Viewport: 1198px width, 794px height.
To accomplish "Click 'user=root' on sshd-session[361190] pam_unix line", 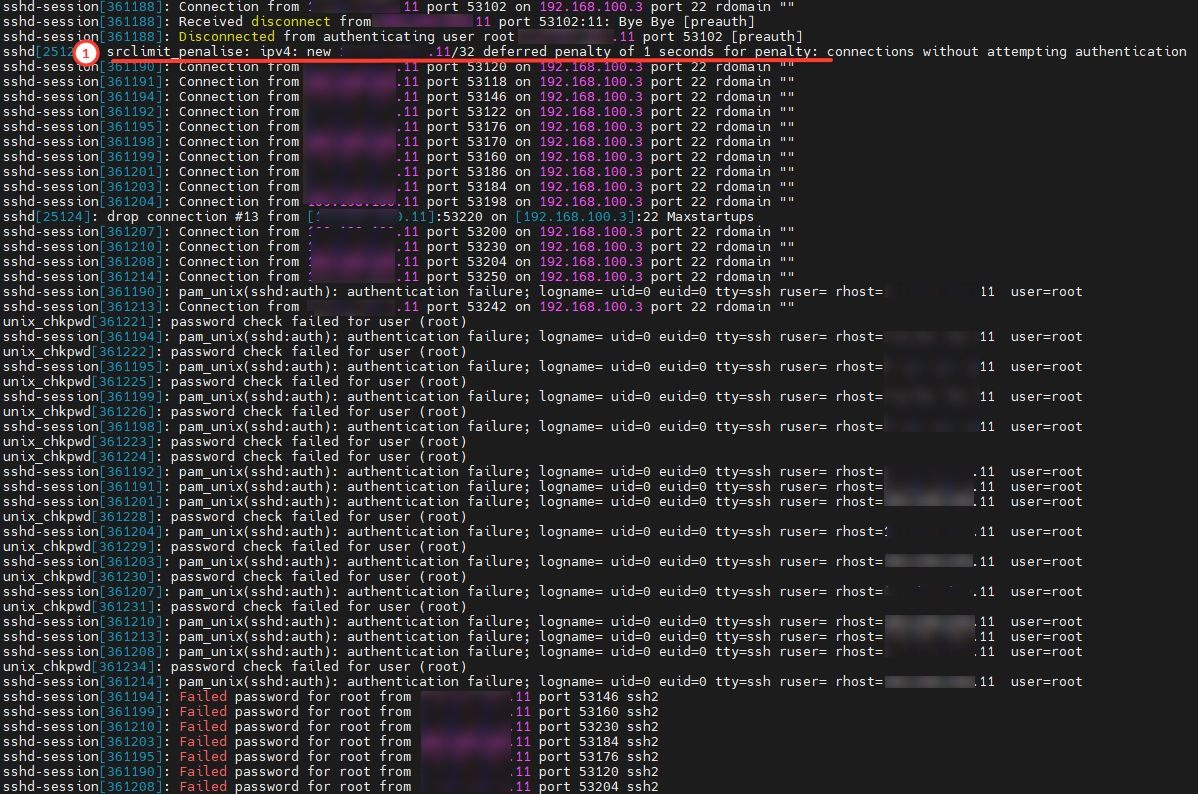I will click(x=1046, y=292).
